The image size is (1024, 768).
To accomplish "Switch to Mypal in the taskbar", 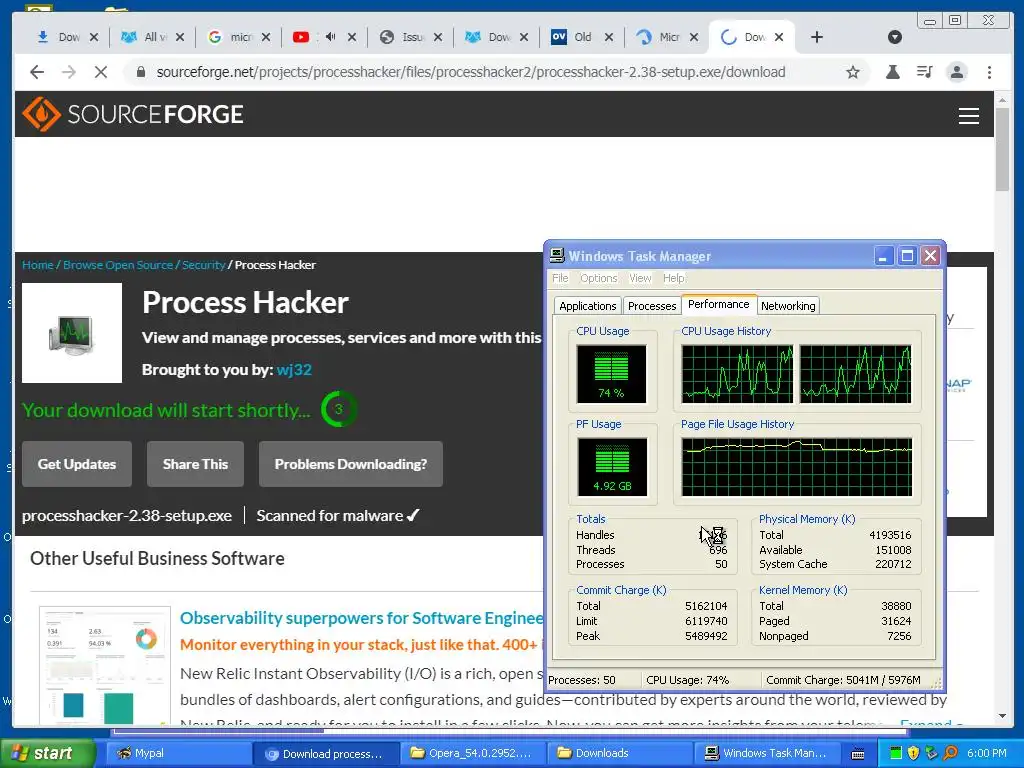I will pyautogui.click(x=178, y=754).
